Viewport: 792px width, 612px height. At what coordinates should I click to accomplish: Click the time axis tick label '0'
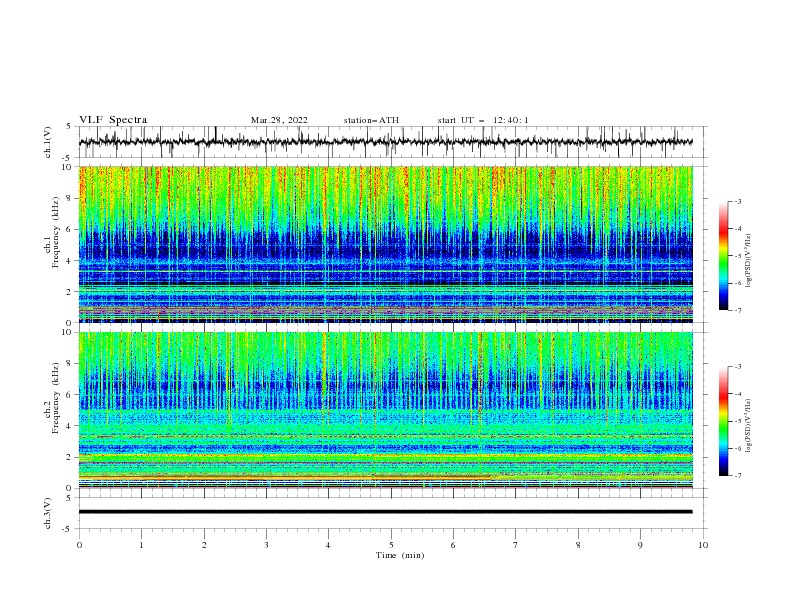[x=79, y=545]
